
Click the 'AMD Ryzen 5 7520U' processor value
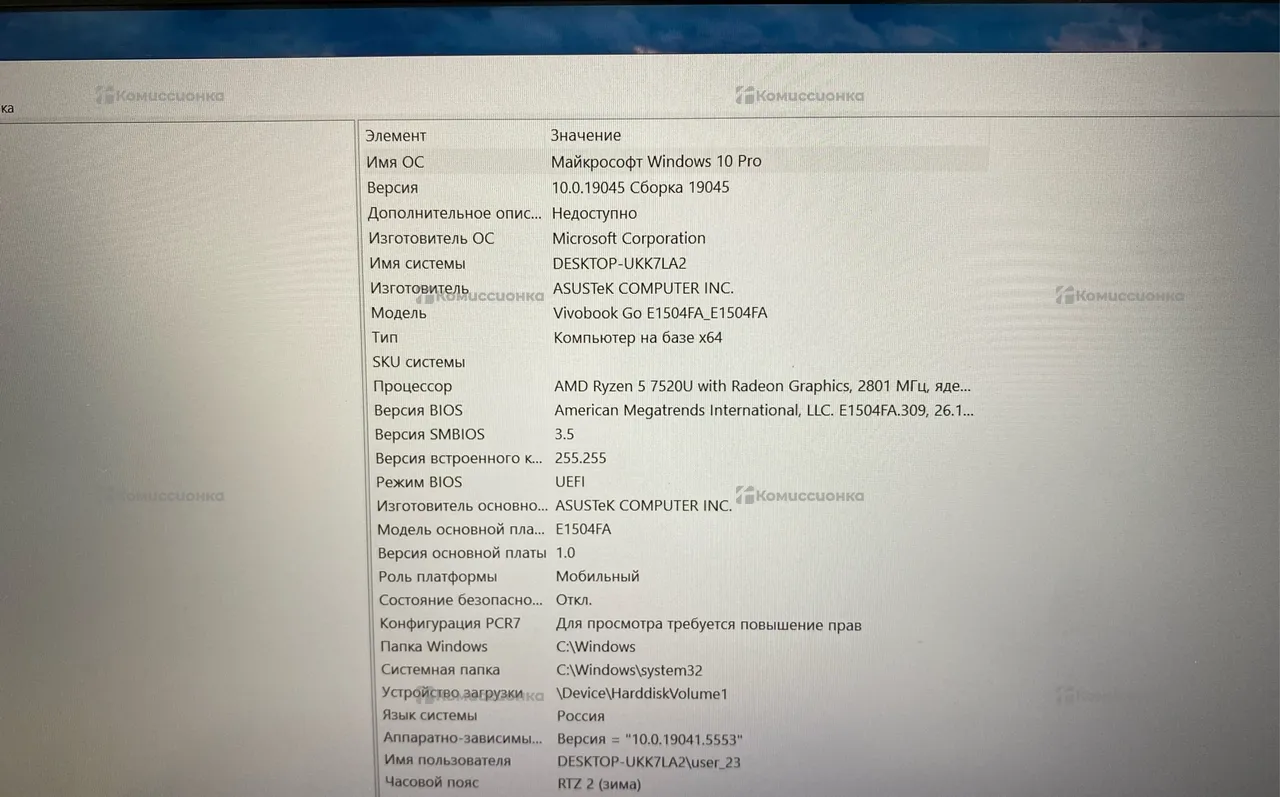pyautogui.click(x=763, y=386)
